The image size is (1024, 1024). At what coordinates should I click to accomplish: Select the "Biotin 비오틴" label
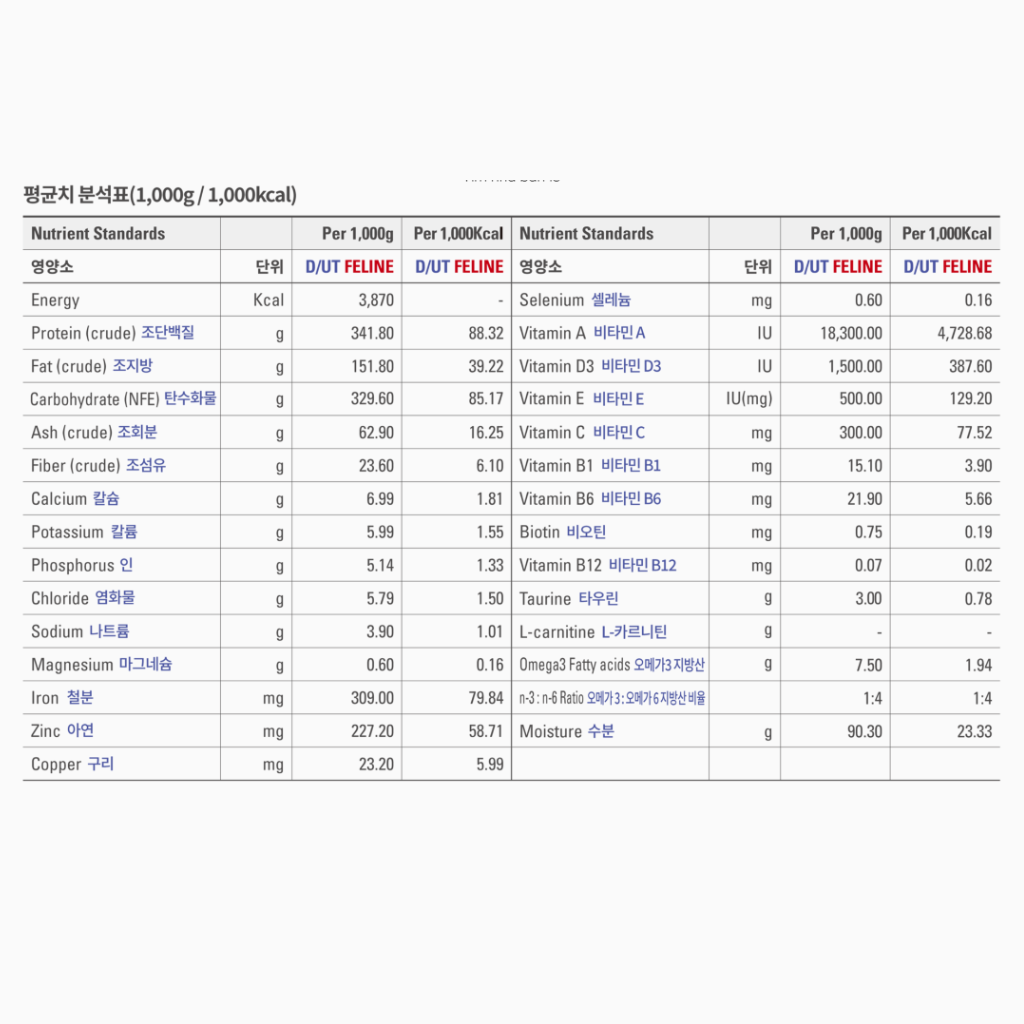click(x=562, y=532)
